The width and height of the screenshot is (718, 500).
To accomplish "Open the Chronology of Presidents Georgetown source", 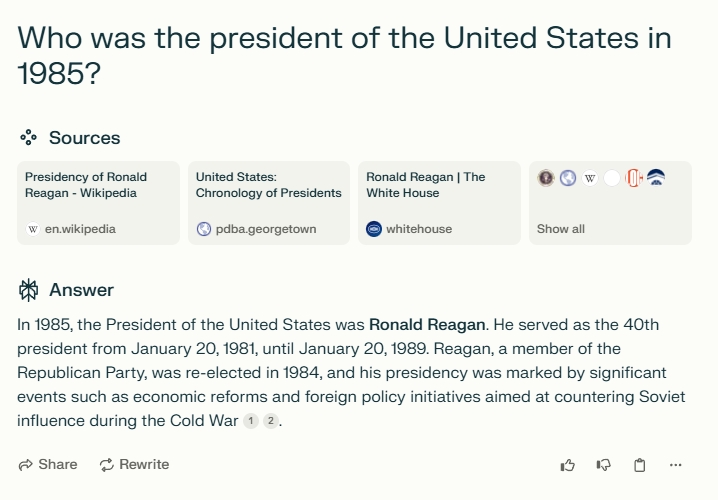I will point(269,203).
